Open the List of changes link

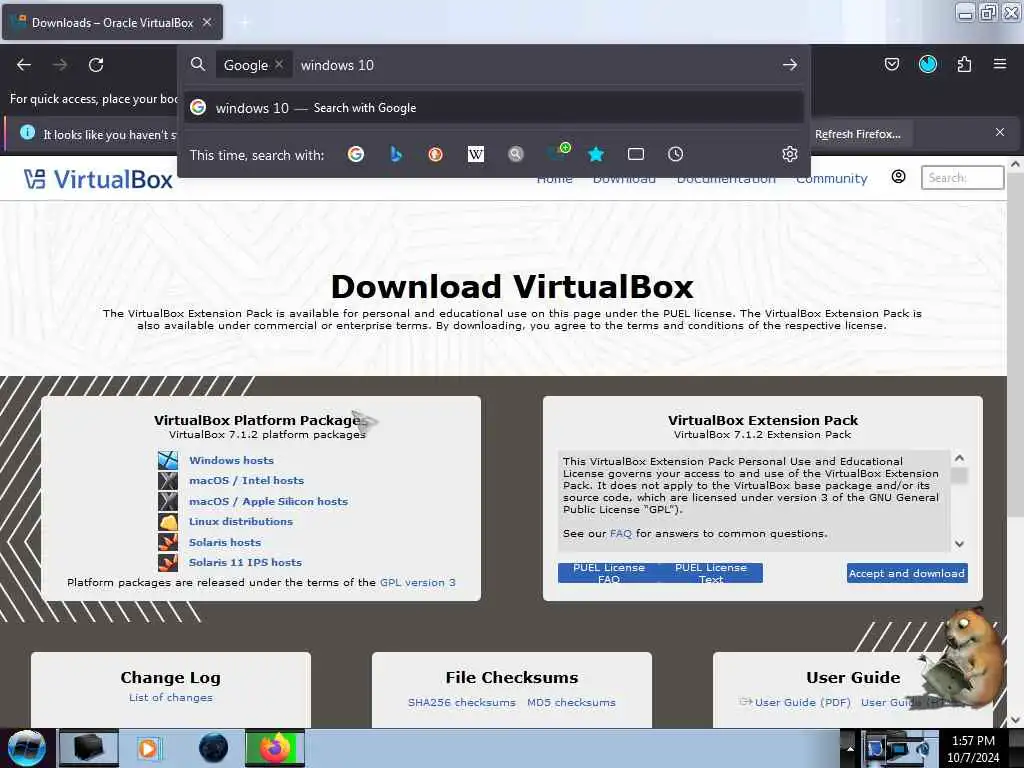170,697
